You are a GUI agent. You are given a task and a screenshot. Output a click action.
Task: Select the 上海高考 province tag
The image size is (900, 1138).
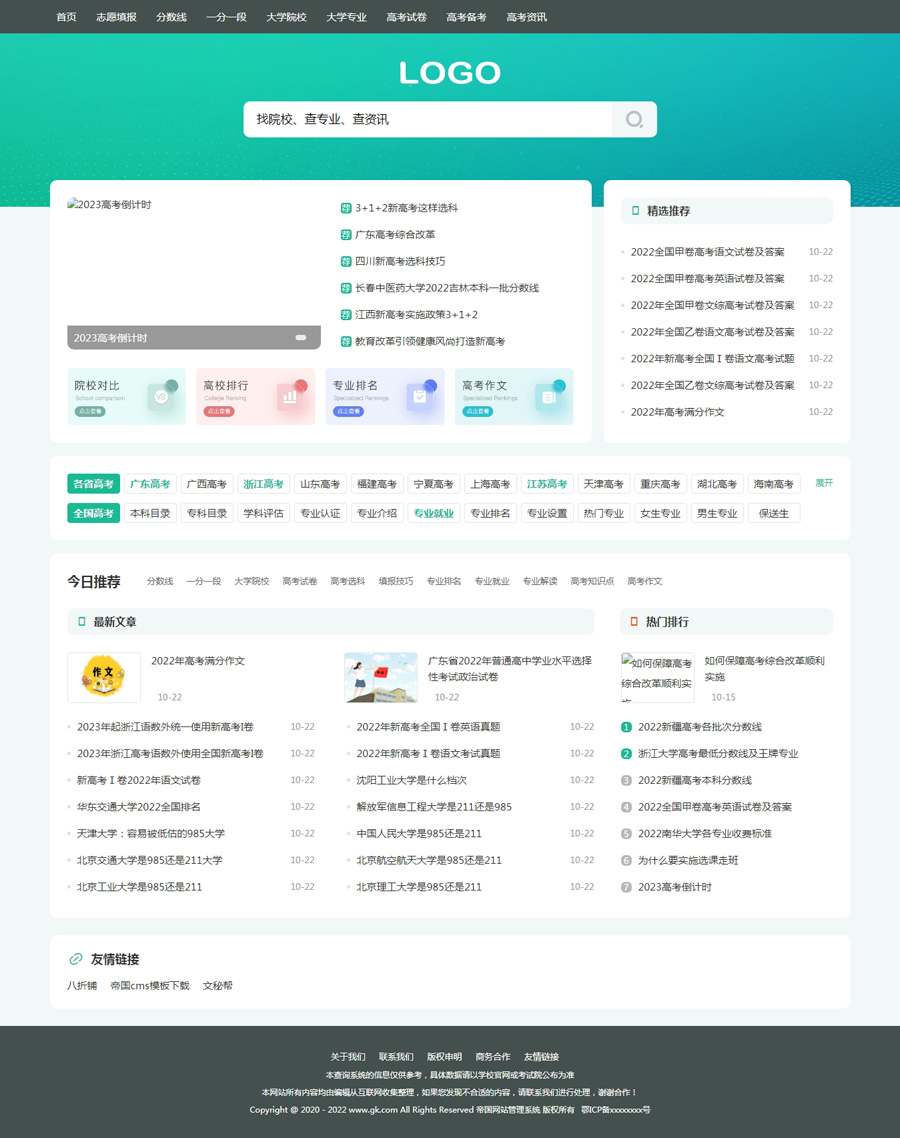[x=490, y=484]
